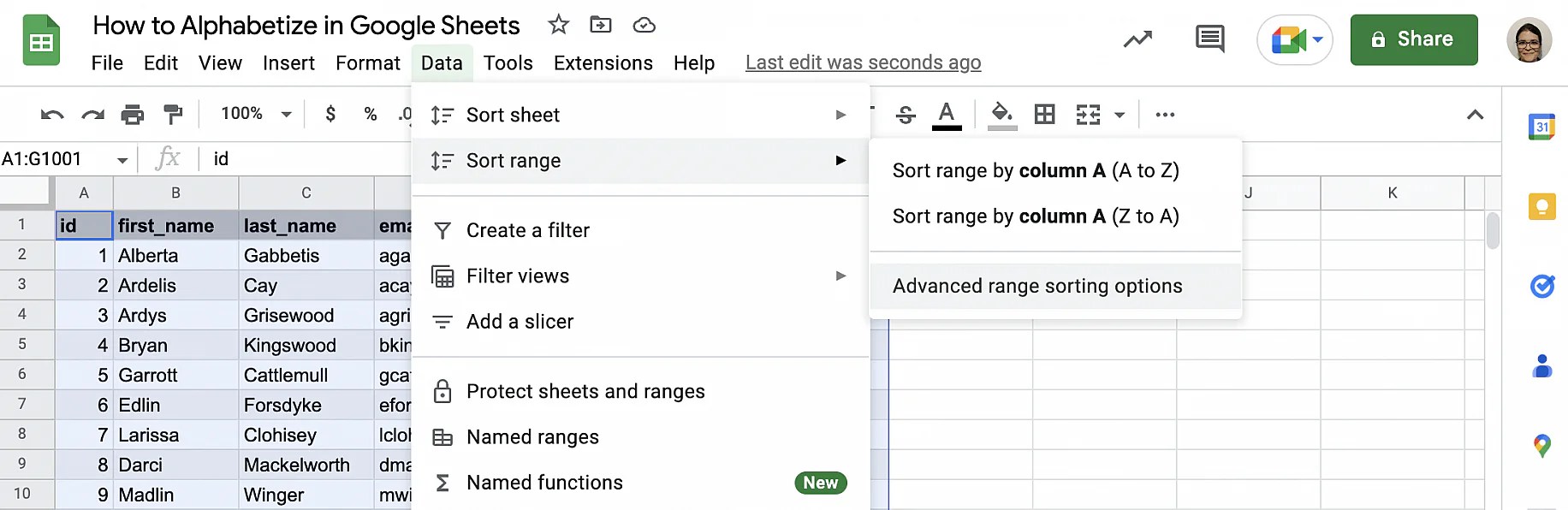The height and width of the screenshot is (510, 1568).
Task: Open comment history
Action: [1209, 39]
